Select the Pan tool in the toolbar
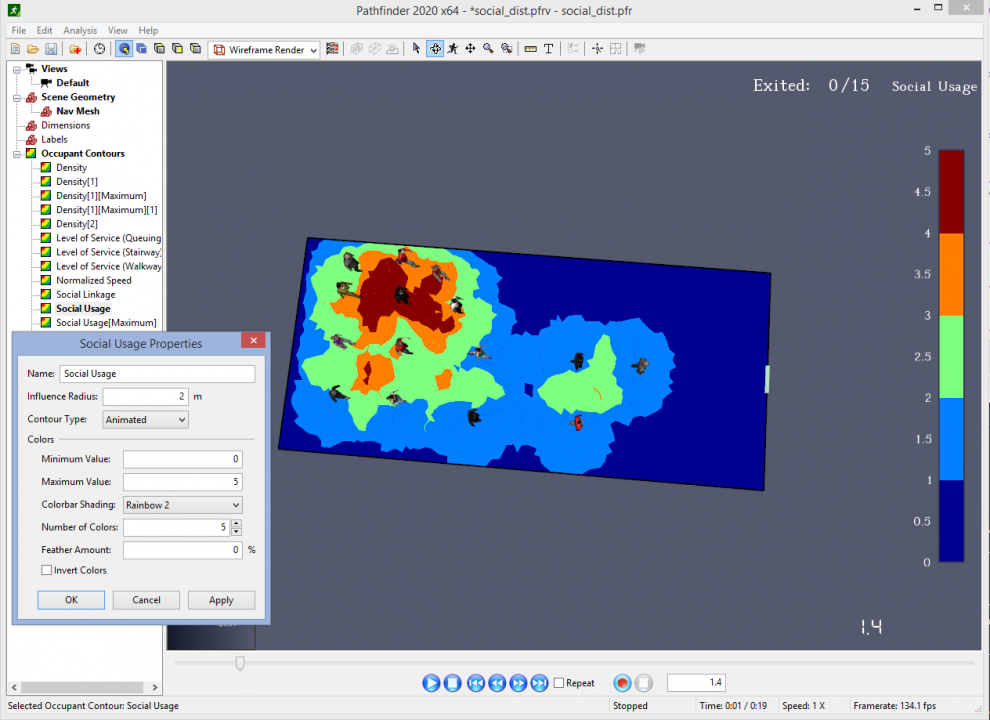This screenshot has width=990, height=720. point(471,48)
